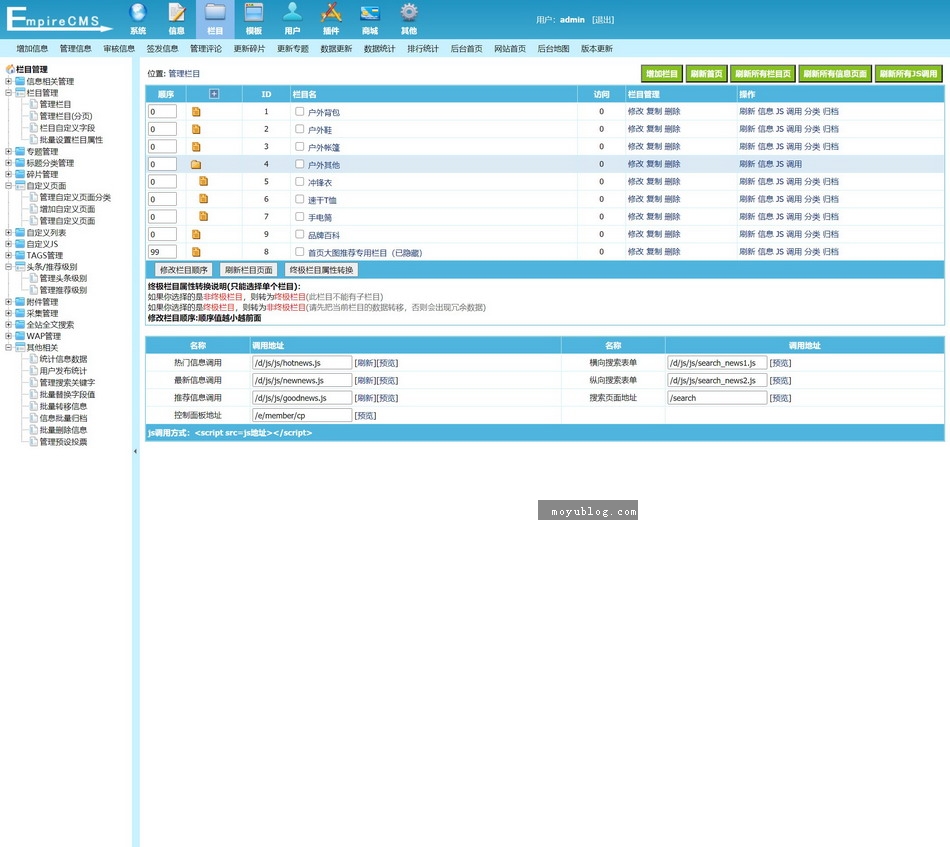Image resolution: width=950 pixels, height=847 pixels.
Task: Expand the 附件管理 tree node
Action: coord(8,302)
